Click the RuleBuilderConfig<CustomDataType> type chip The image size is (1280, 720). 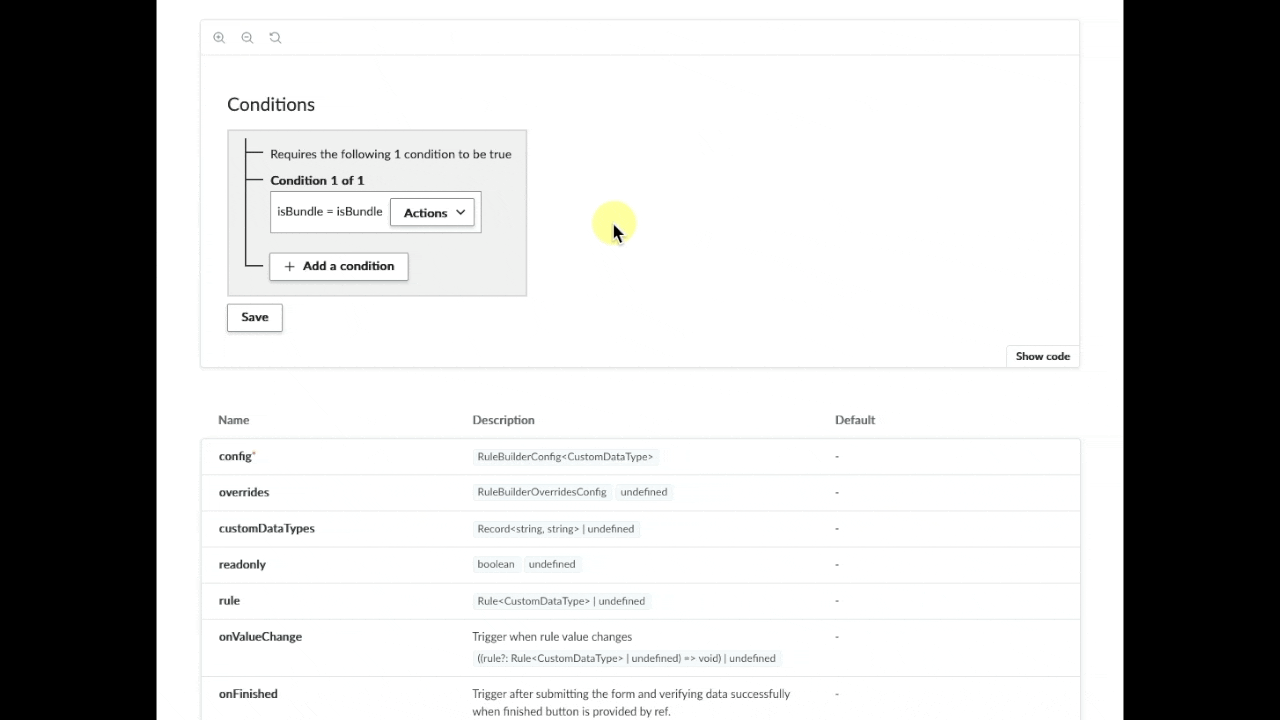[565, 457]
